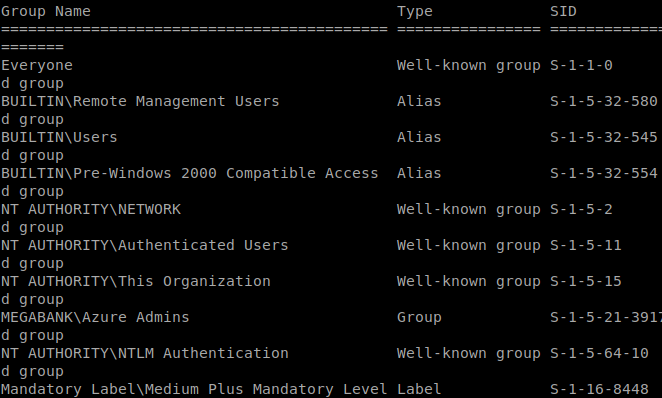Image resolution: width=662 pixels, height=398 pixels.
Task: Click the S-1-5-32-545 SID value
Action: [604, 137]
